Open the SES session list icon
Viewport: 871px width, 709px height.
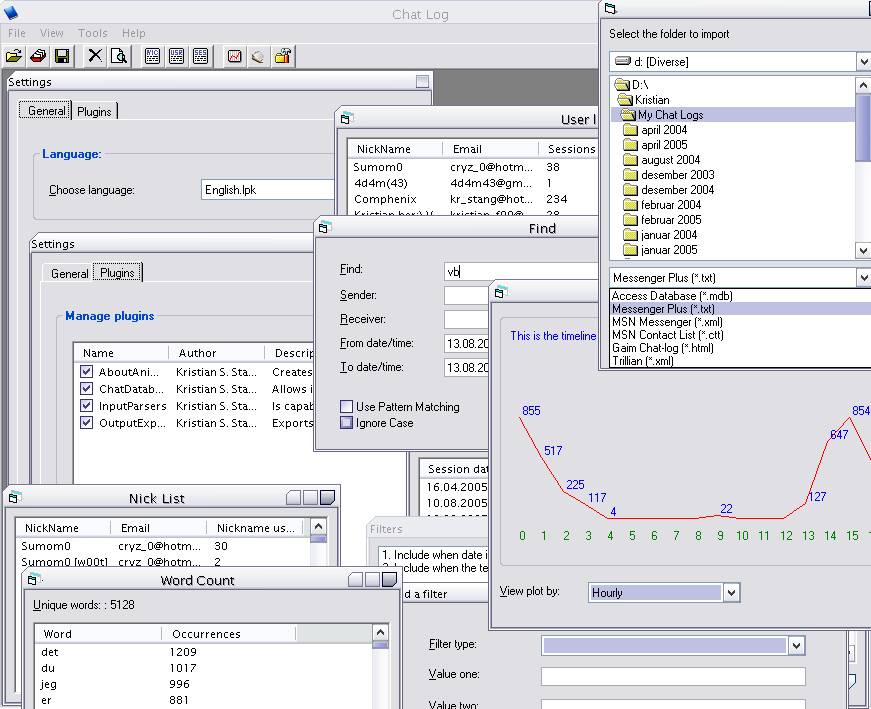point(201,56)
